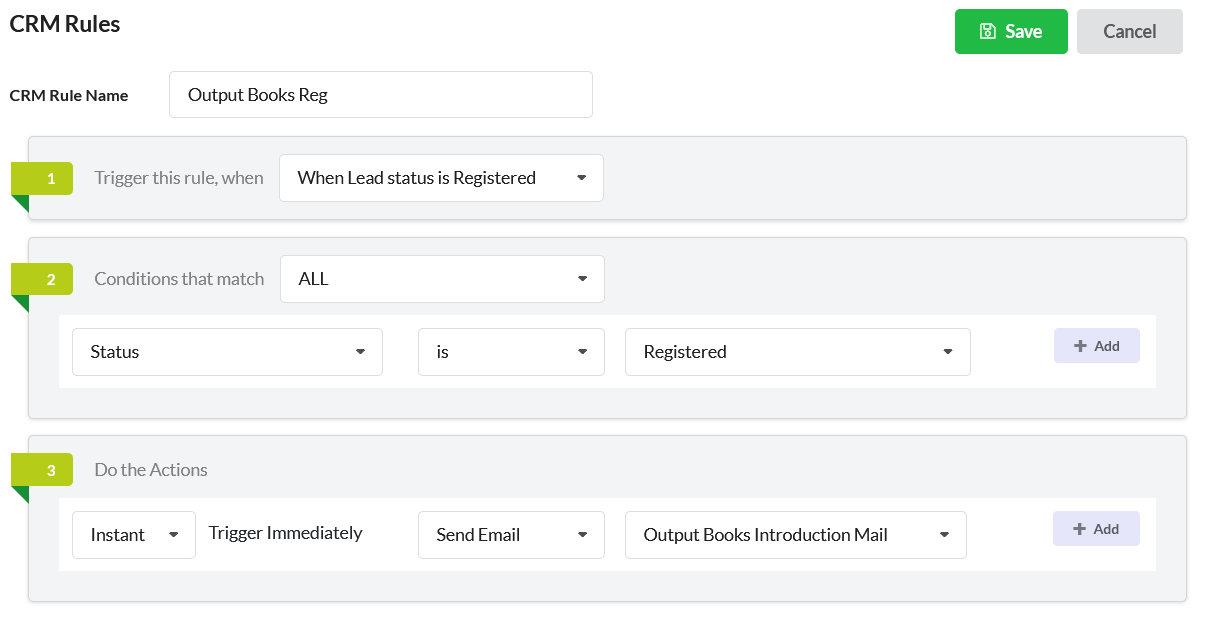Click the 'Trigger this rule, when' label
1205x618 pixels.
pyautogui.click(x=179, y=178)
